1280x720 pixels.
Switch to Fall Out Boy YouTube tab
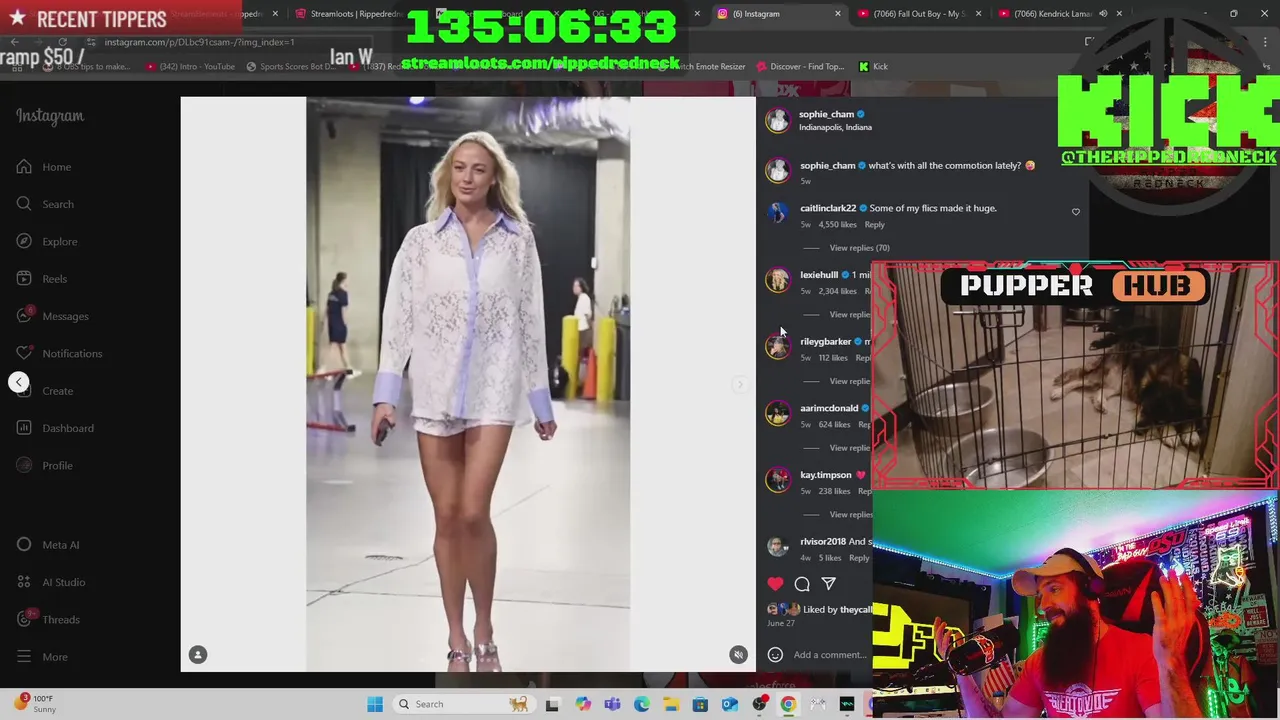920,14
